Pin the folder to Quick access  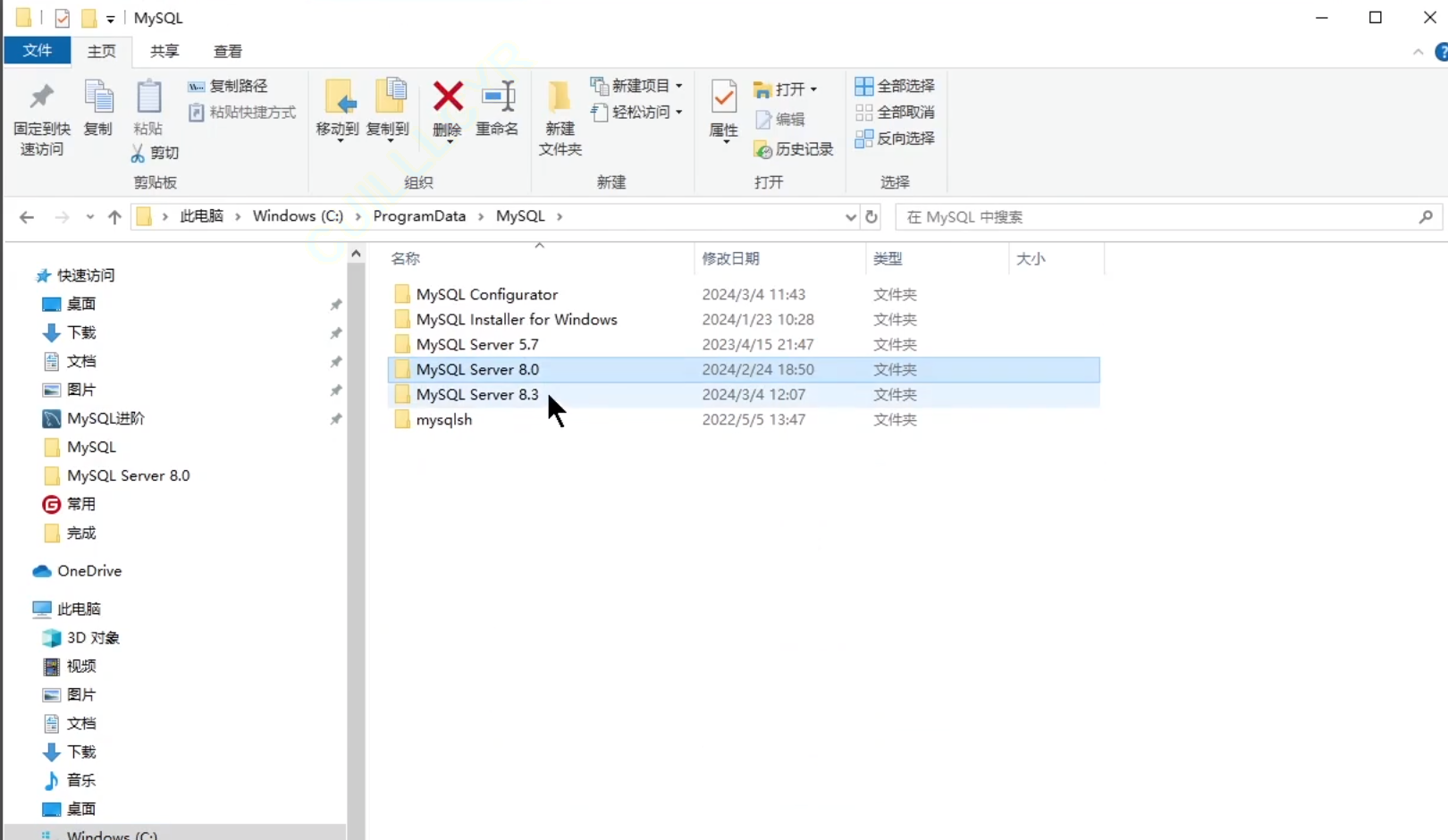[42, 118]
